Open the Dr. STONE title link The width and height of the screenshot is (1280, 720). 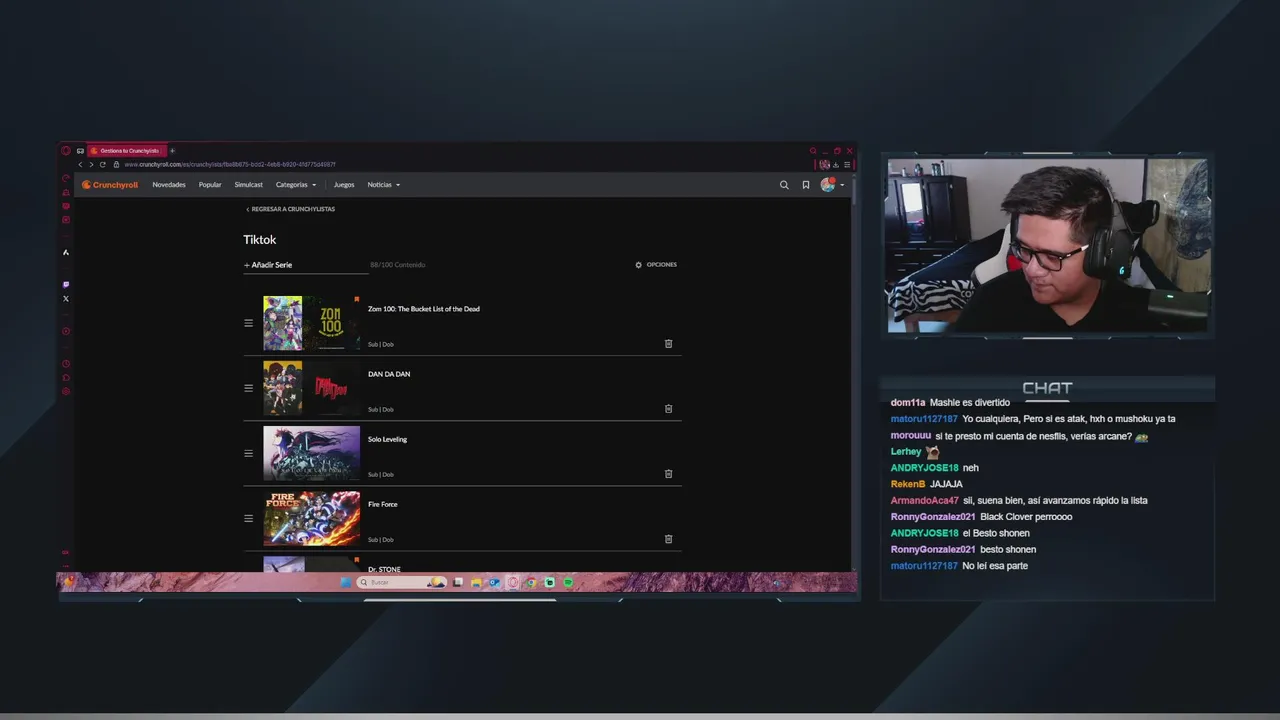tap(384, 569)
